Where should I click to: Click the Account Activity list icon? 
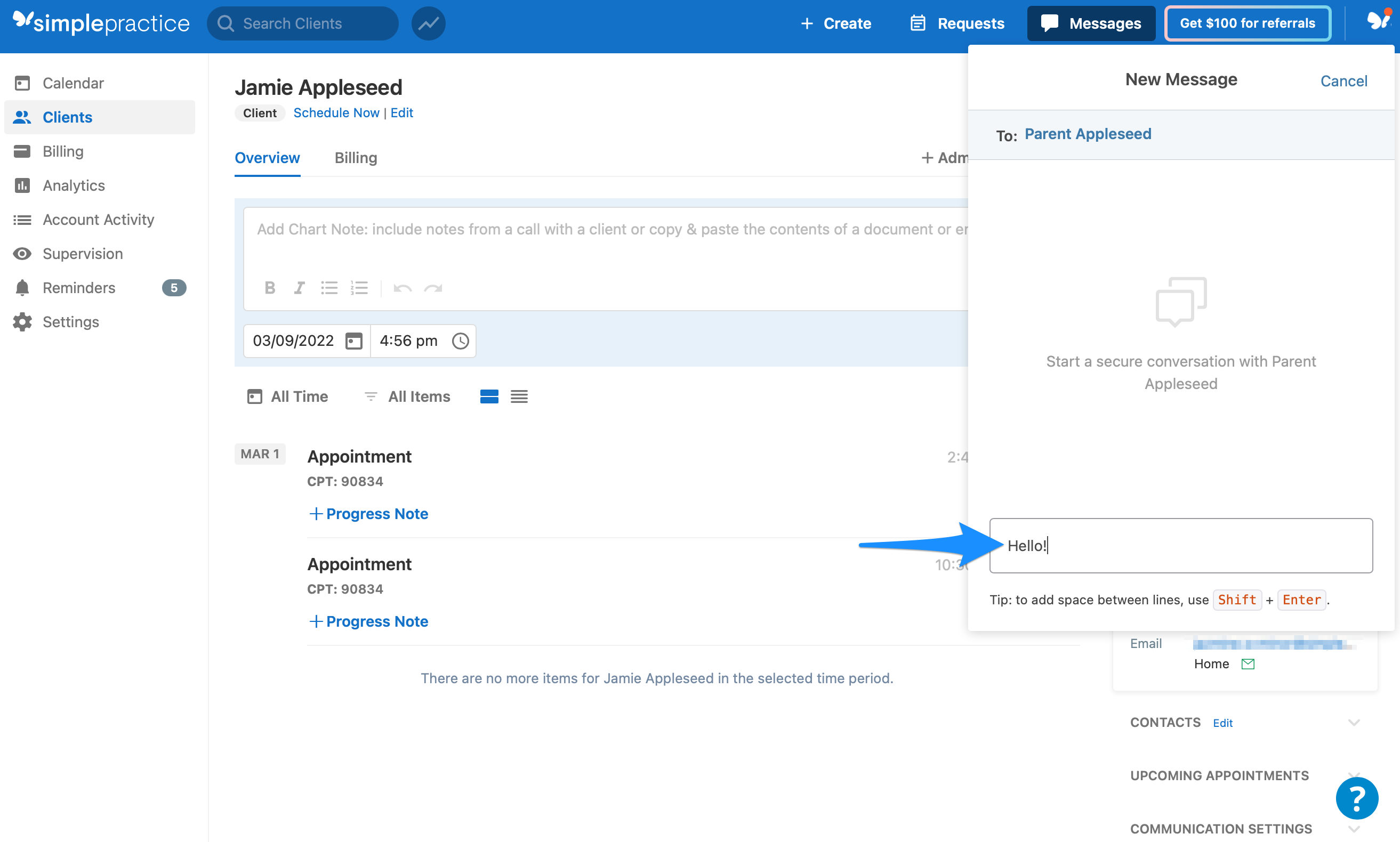pos(22,220)
